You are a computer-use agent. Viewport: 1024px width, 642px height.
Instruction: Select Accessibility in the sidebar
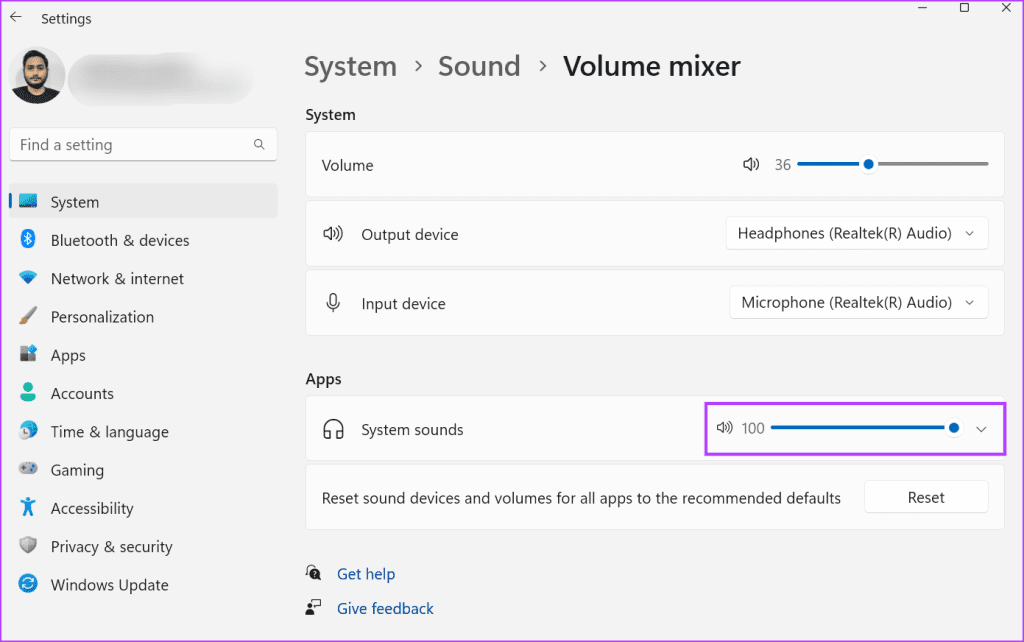click(x=91, y=508)
